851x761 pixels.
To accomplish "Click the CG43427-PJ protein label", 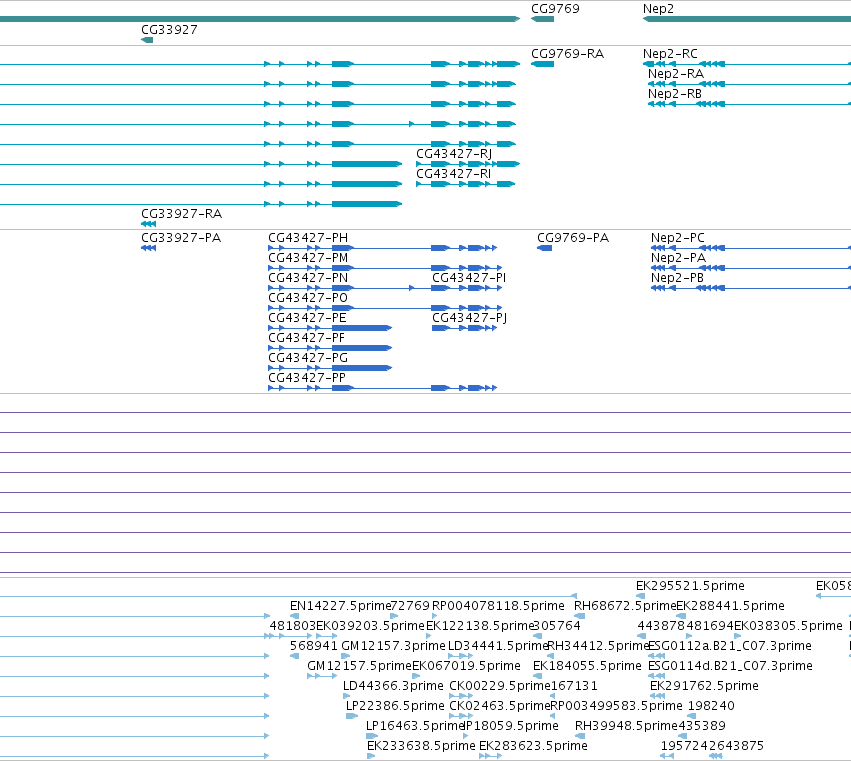I will click(x=469, y=318).
